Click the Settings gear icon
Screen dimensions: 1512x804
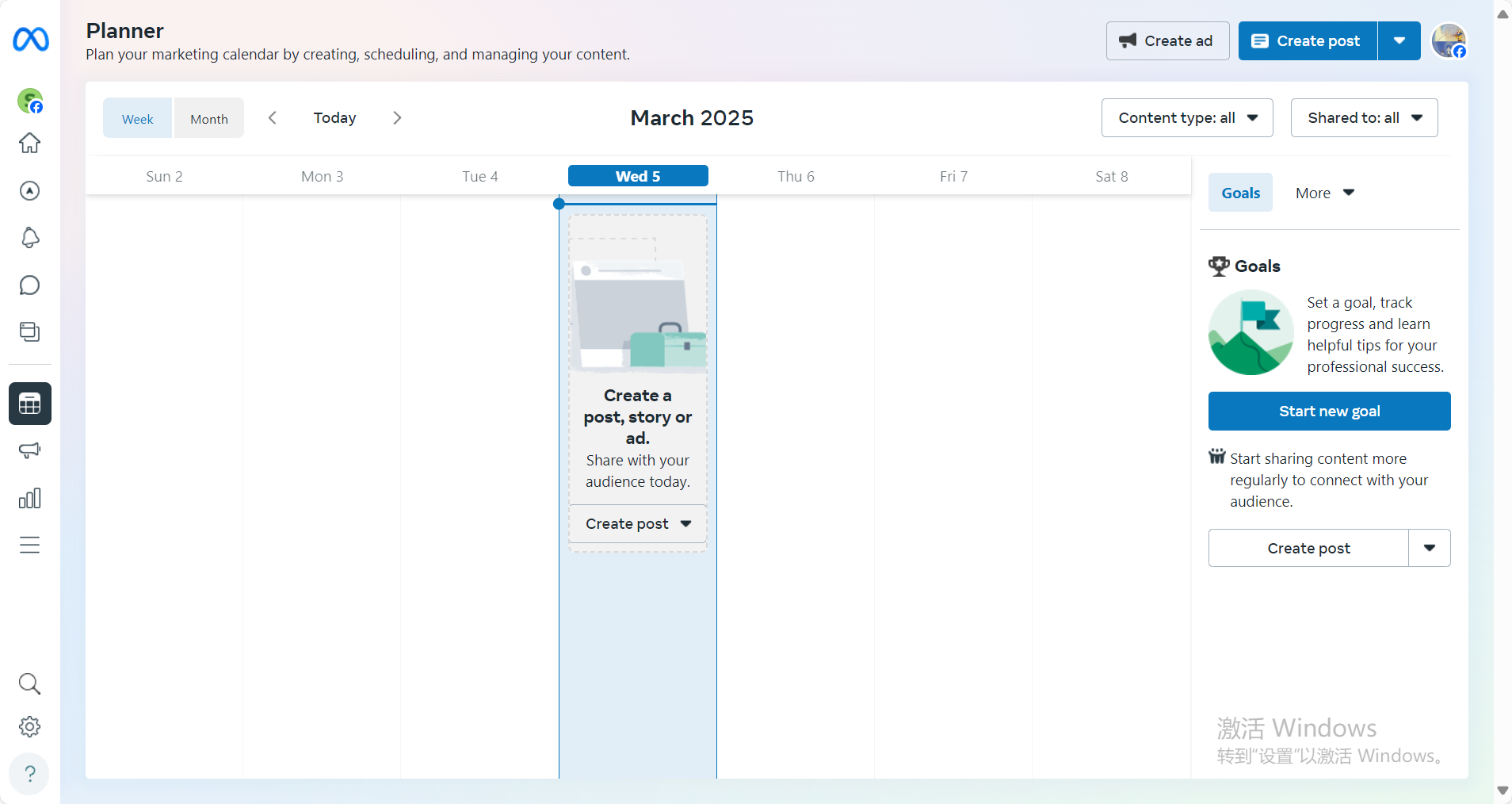coord(29,726)
